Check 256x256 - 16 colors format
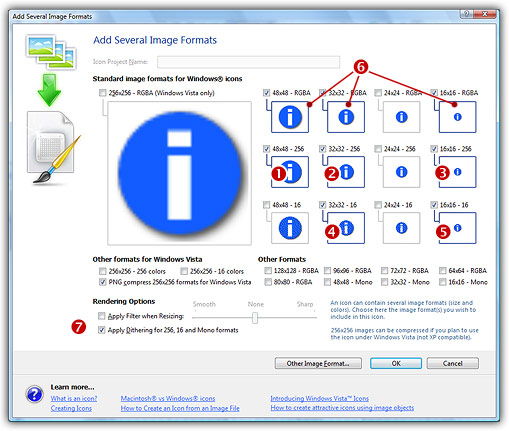Screen dimensions: 509x431 [184, 271]
